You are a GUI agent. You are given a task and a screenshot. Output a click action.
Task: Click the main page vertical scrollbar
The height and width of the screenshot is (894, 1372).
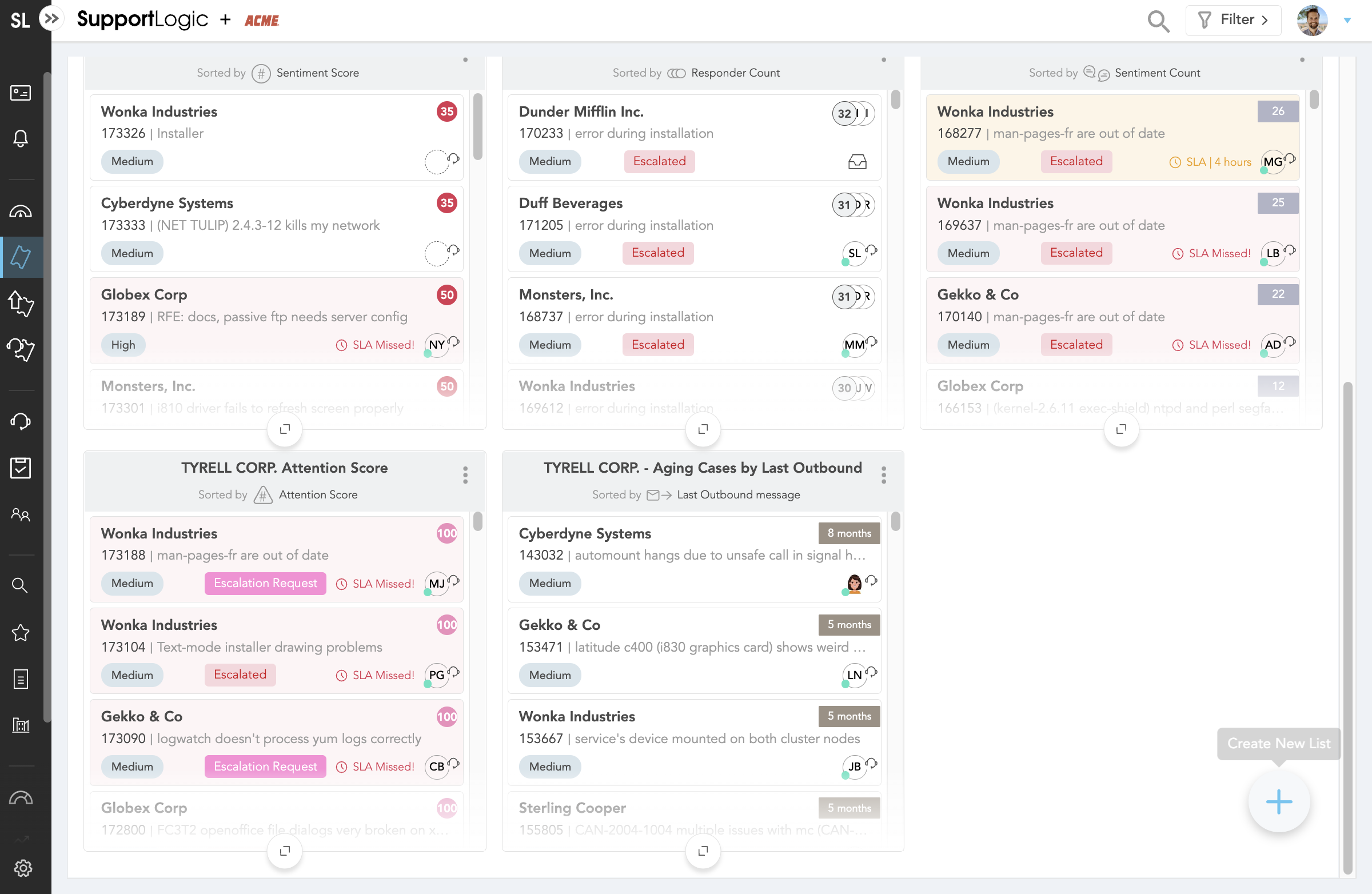[1347, 628]
